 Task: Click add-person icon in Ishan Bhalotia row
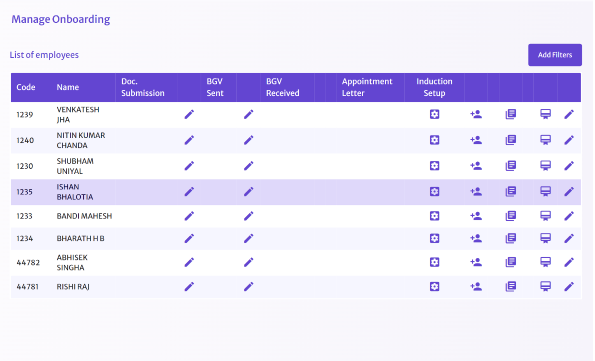(476, 191)
